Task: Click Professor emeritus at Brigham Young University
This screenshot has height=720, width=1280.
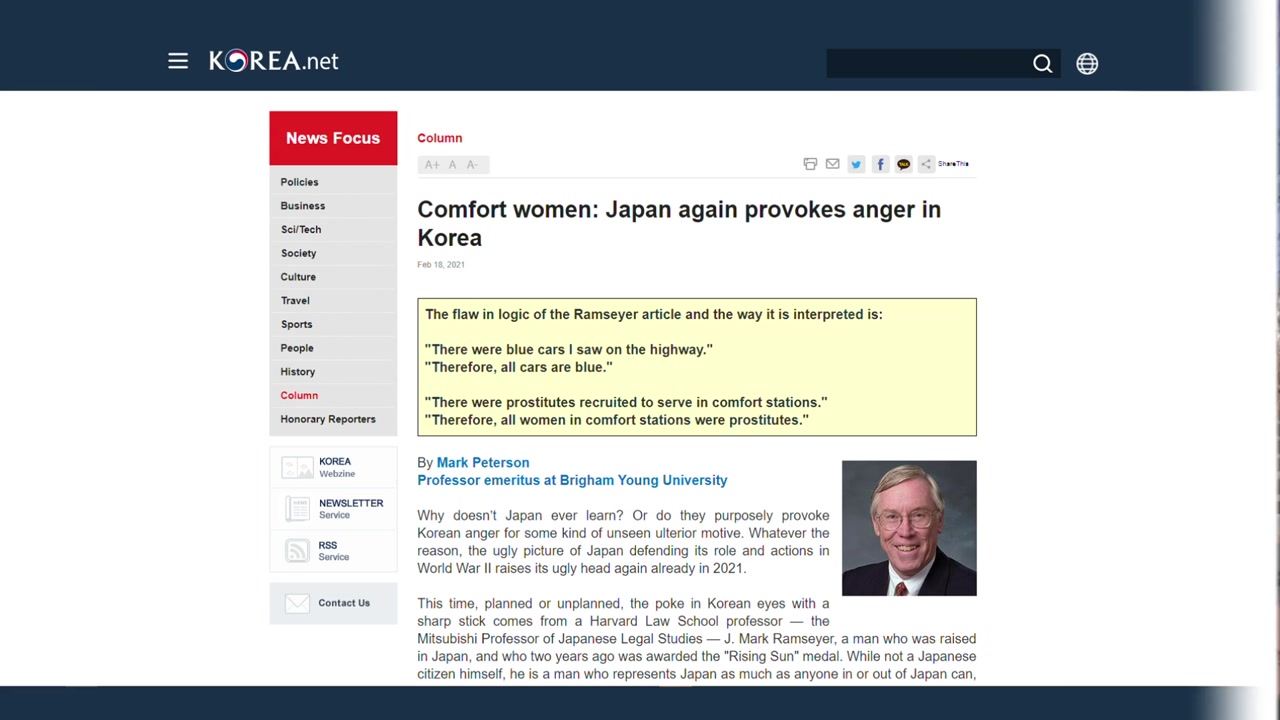Action: (x=572, y=481)
